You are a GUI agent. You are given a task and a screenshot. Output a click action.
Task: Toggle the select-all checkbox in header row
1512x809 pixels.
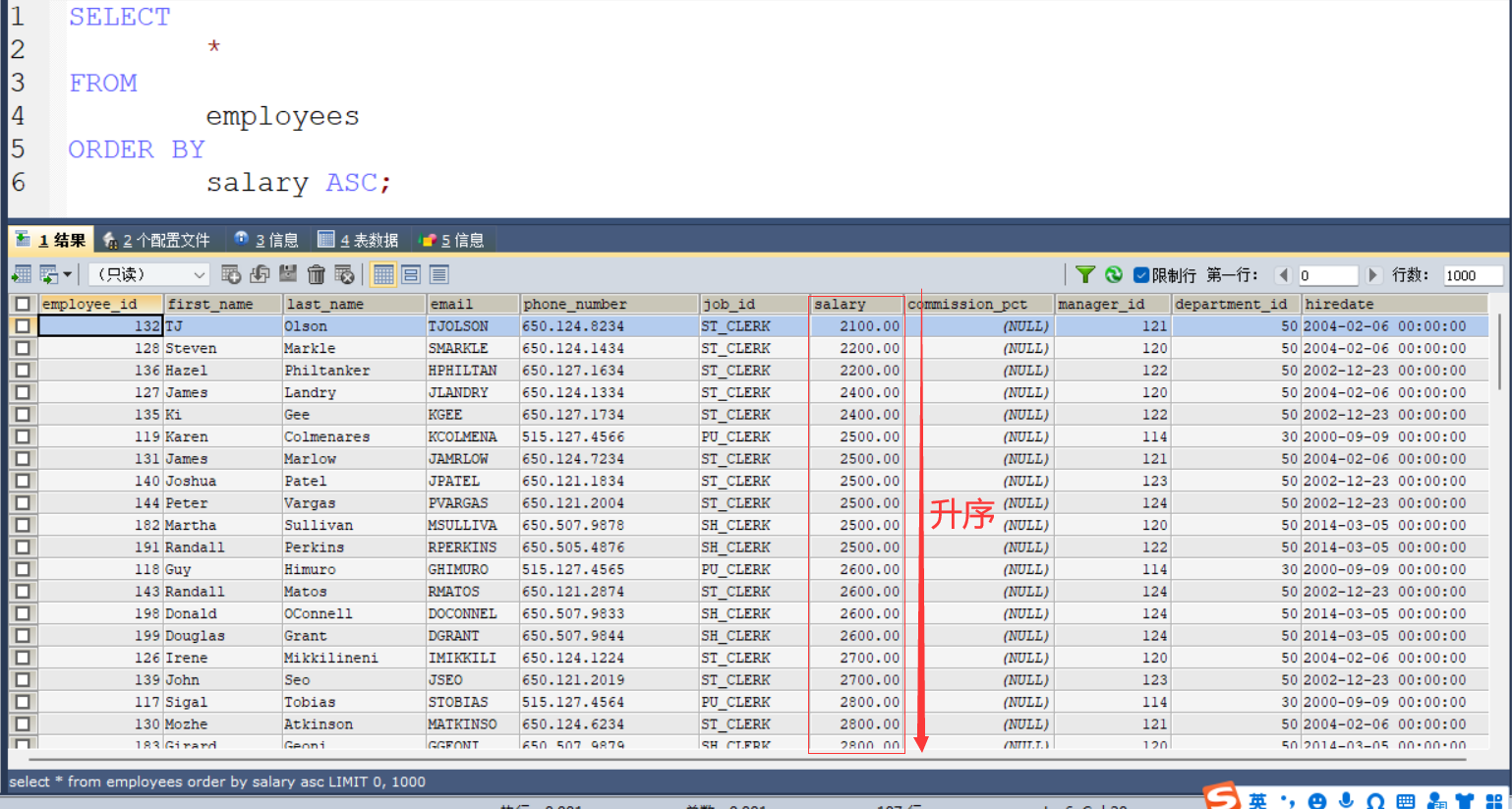[x=23, y=304]
